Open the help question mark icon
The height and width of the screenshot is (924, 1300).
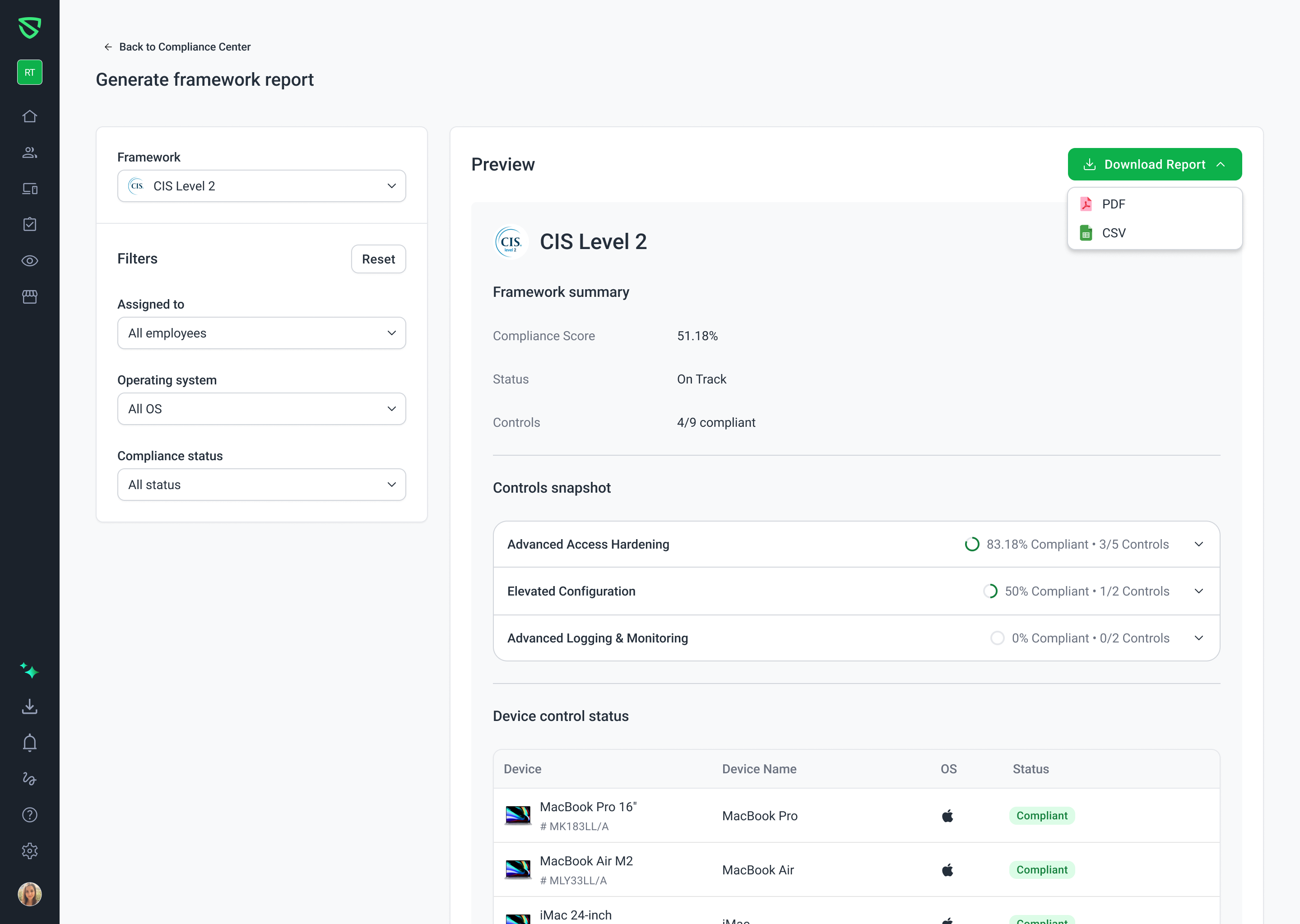point(30,815)
